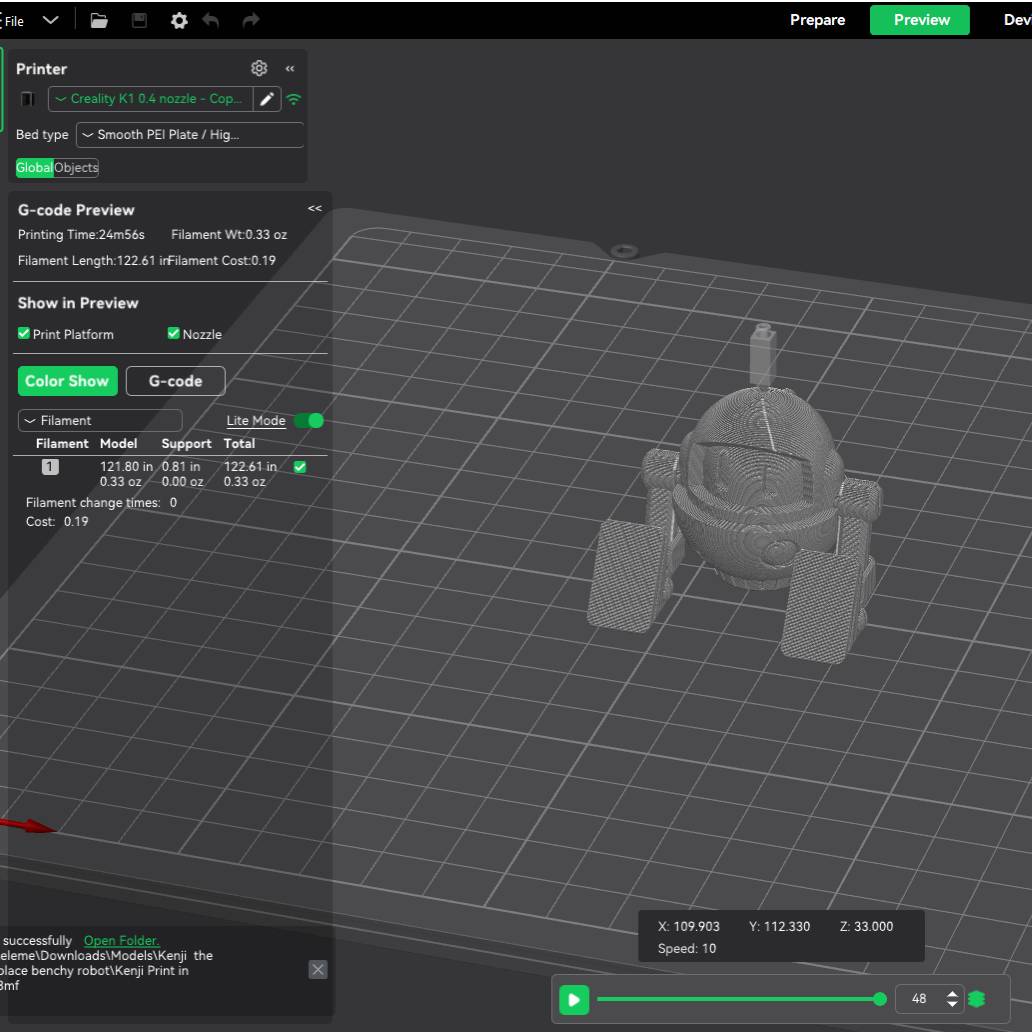
Task: Open preferences with the toolbar gear icon
Action: [179, 20]
